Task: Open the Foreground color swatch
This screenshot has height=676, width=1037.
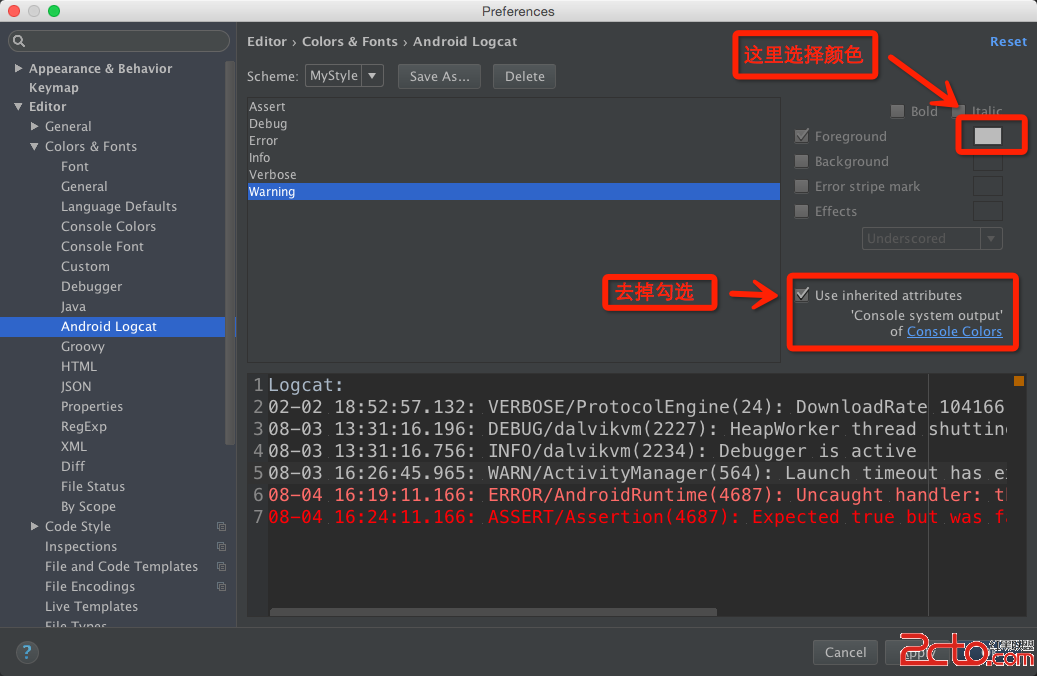Action: click(x=987, y=136)
